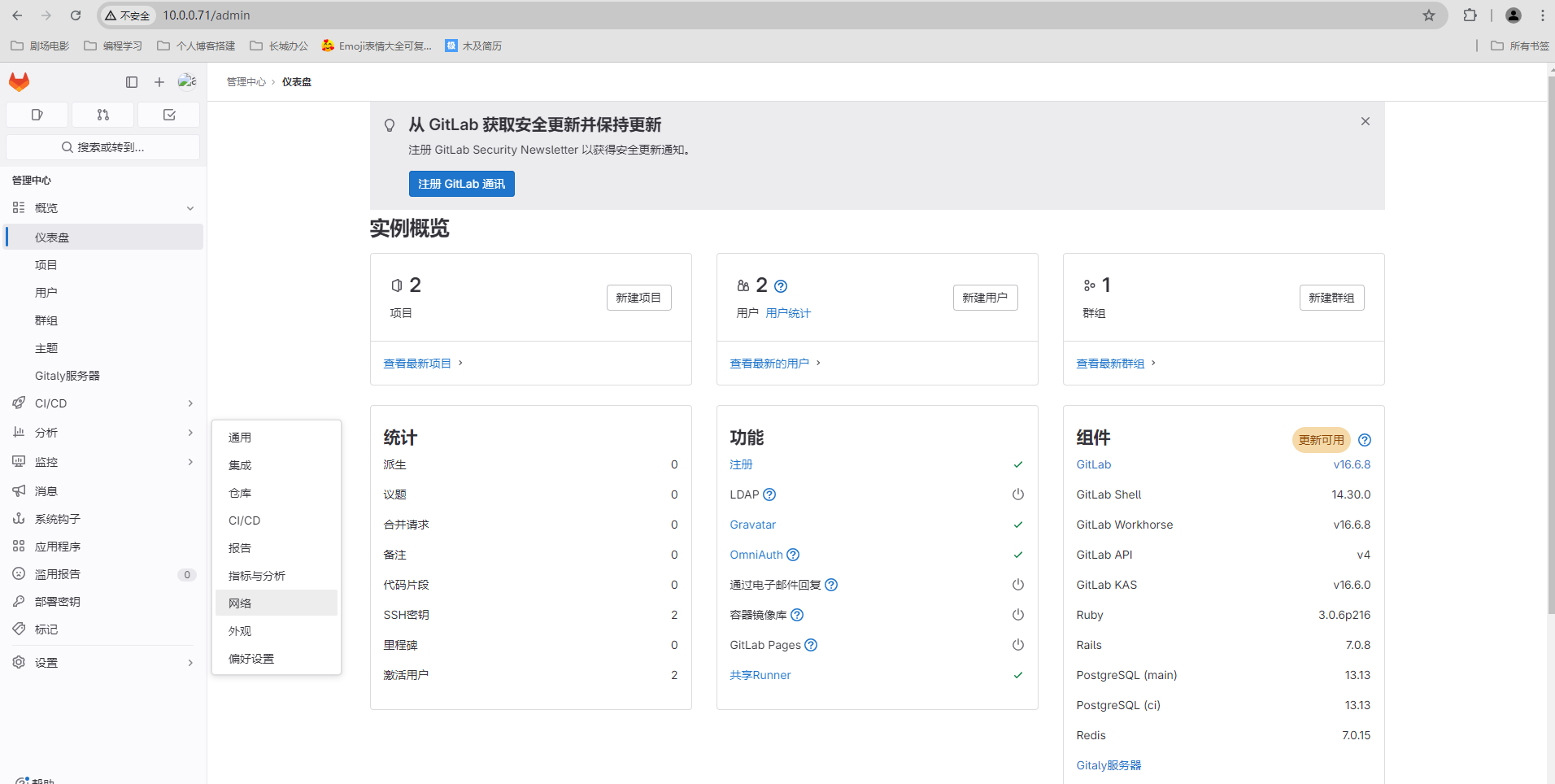Open Gitaly服务器 link in 组件 card

(x=1109, y=765)
